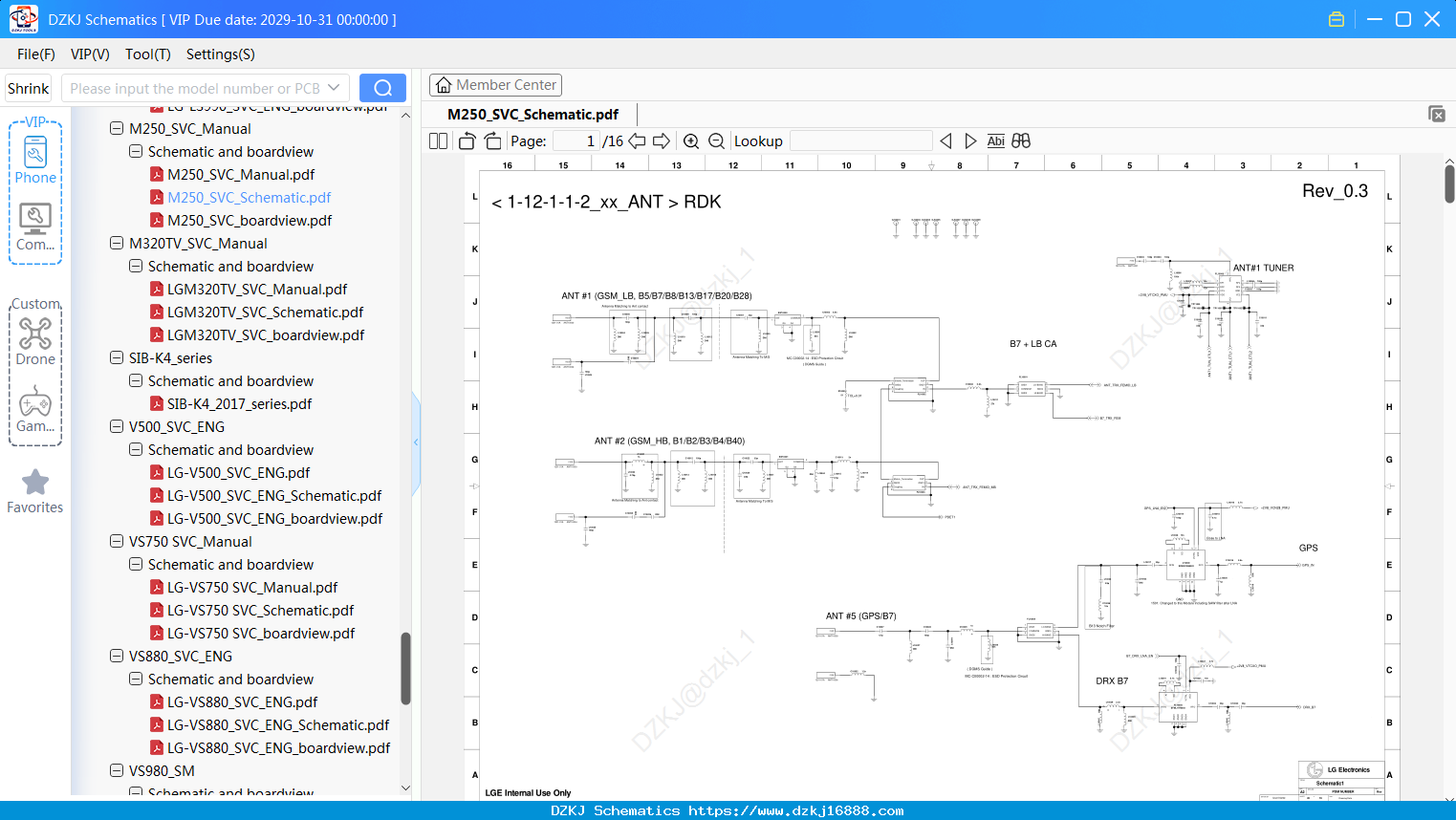The width and height of the screenshot is (1456, 820).
Task: Zoom in on the schematic
Action: pos(691,140)
